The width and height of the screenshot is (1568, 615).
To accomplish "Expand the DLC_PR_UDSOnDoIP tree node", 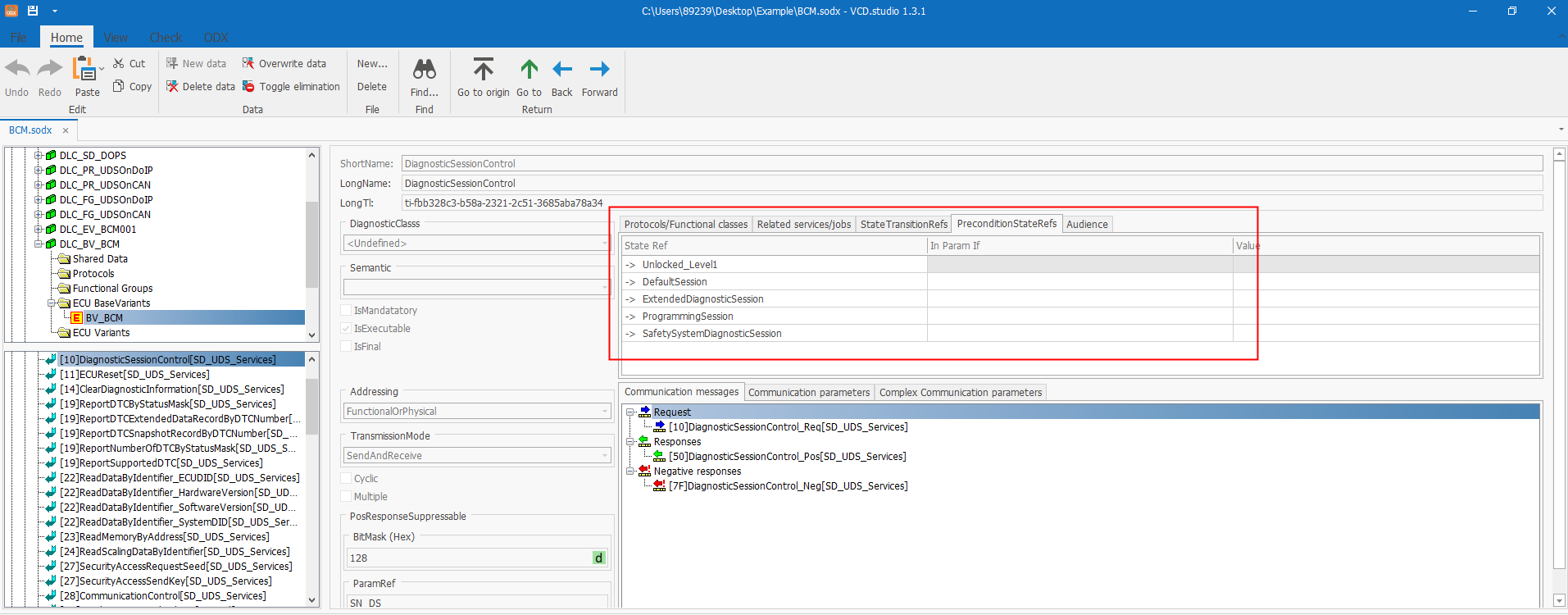I will tap(39, 171).
